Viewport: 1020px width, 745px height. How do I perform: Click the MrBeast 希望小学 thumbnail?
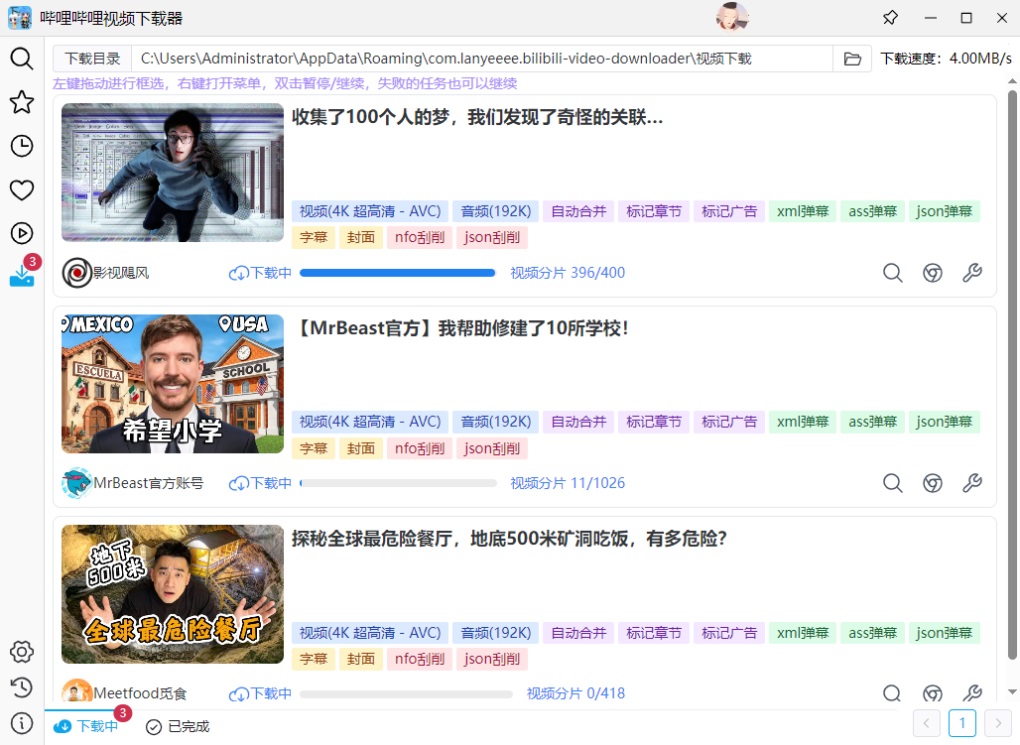(x=172, y=384)
